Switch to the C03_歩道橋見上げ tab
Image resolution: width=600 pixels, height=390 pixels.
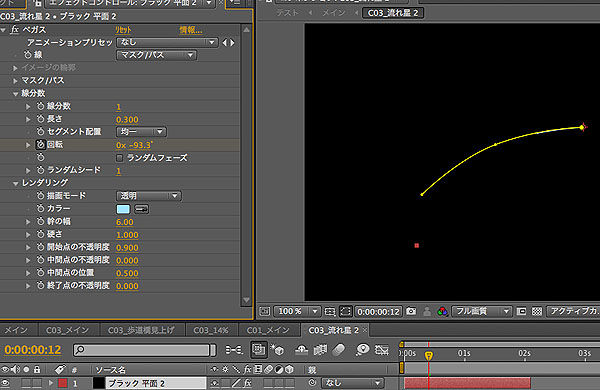pos(142,330)
